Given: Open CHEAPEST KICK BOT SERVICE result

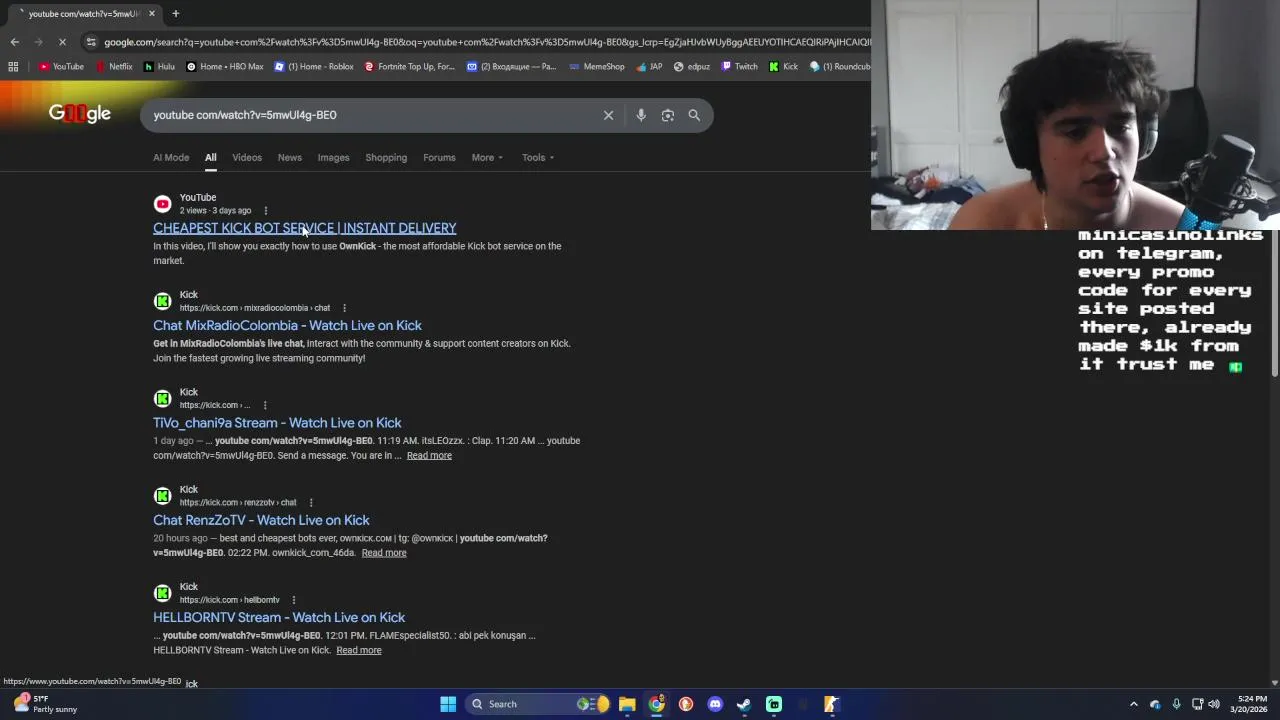Looking at the screenshot, I should coord(305,228).
